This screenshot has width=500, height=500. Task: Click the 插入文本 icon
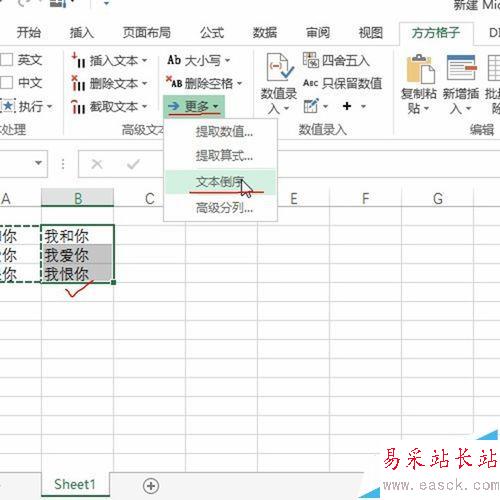point(79,61)
